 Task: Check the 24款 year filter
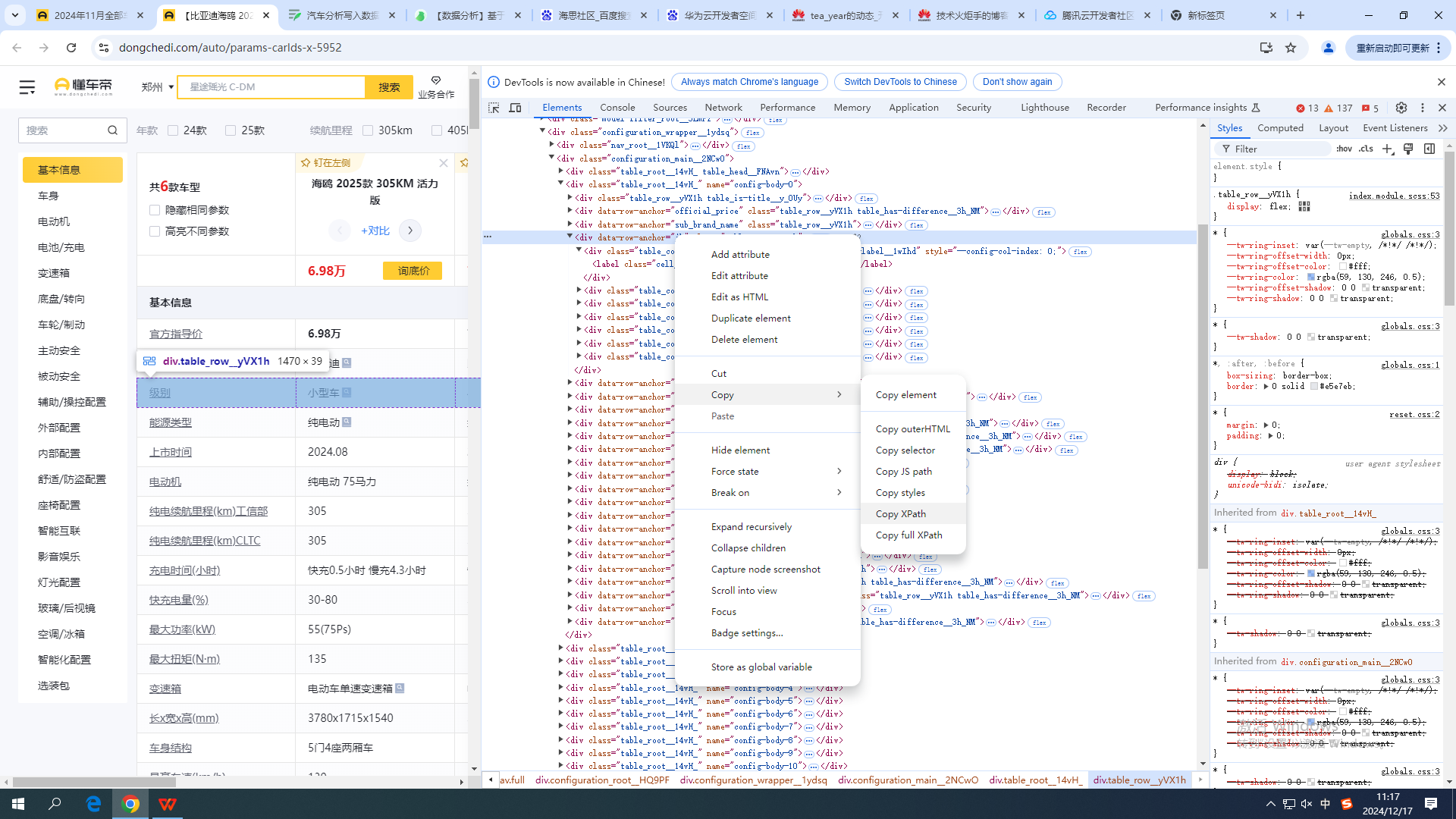pos(173,130)
